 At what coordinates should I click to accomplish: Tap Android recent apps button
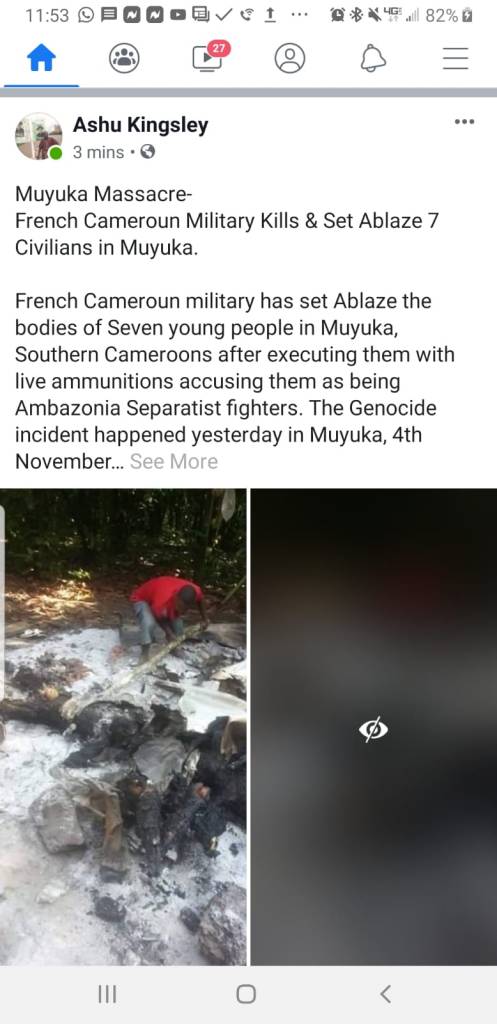pos(107,995)
